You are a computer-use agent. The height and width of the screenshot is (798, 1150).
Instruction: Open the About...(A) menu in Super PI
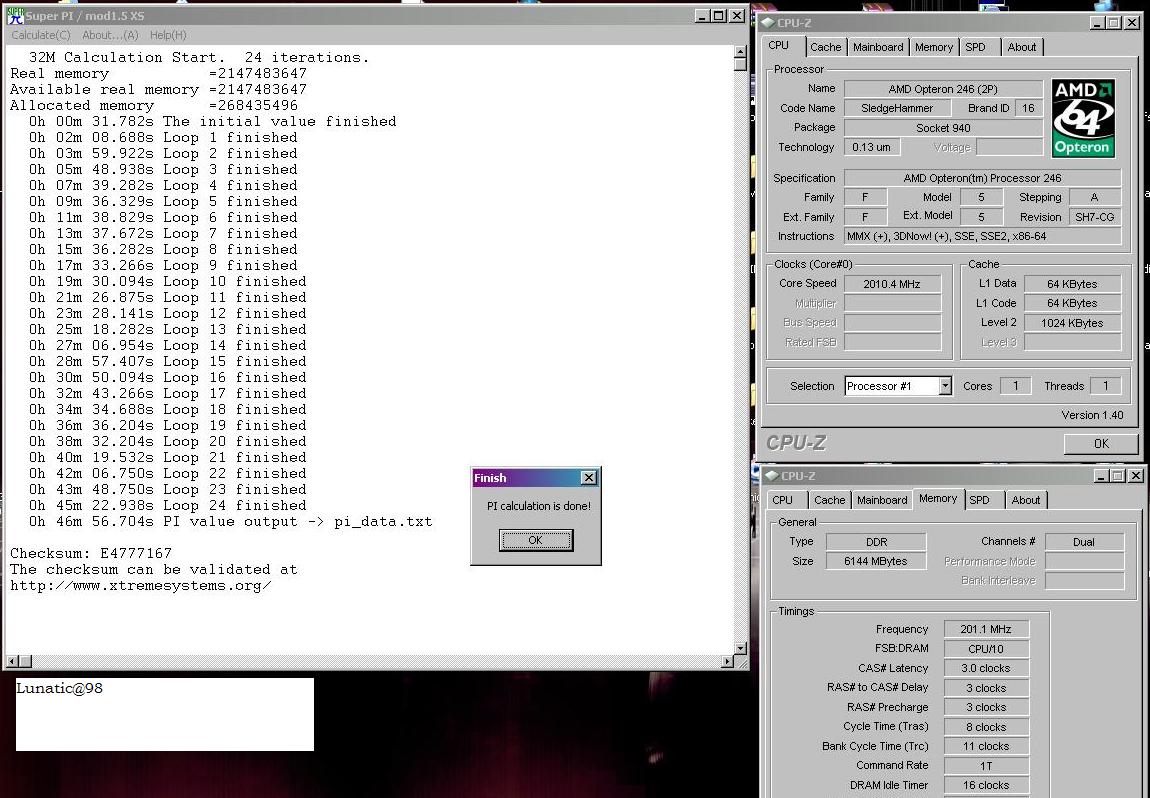coord(110,35)
